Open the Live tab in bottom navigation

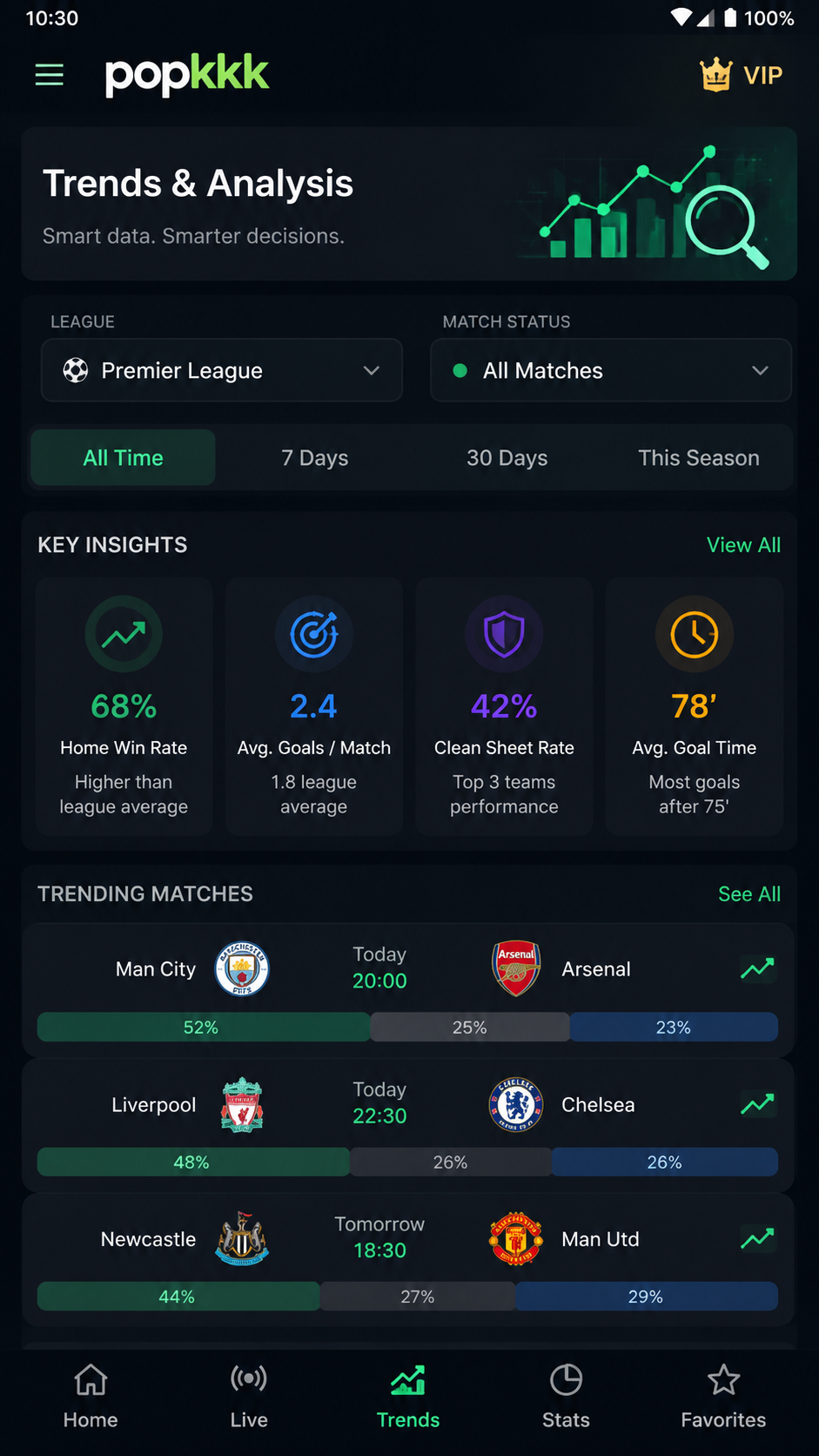(249, 1397)
